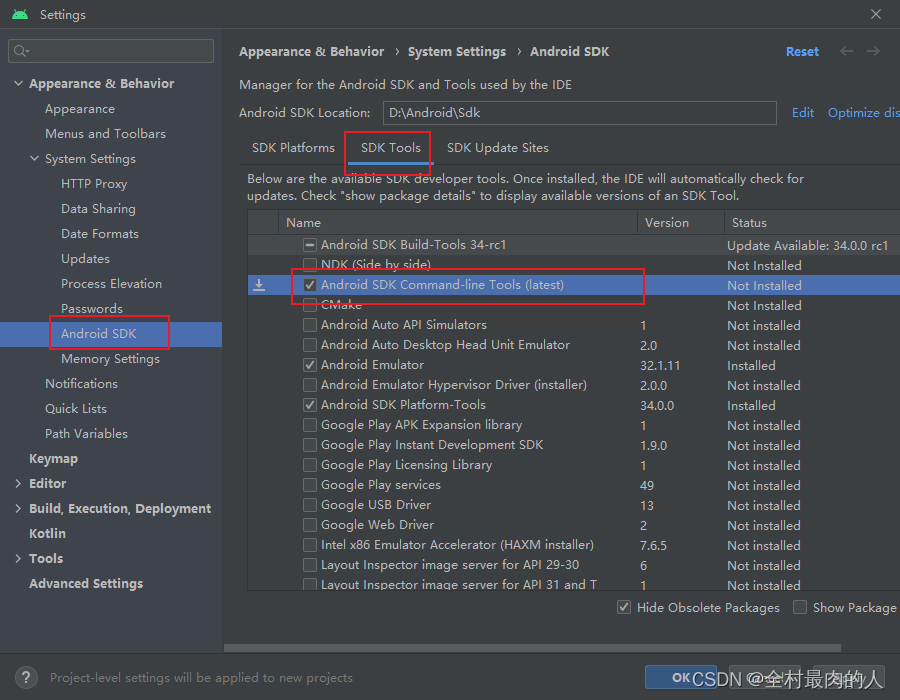Click the forward navigation arrow
Image resolution: width=900 pixels, height=700 pixels.
click(873, 52)
